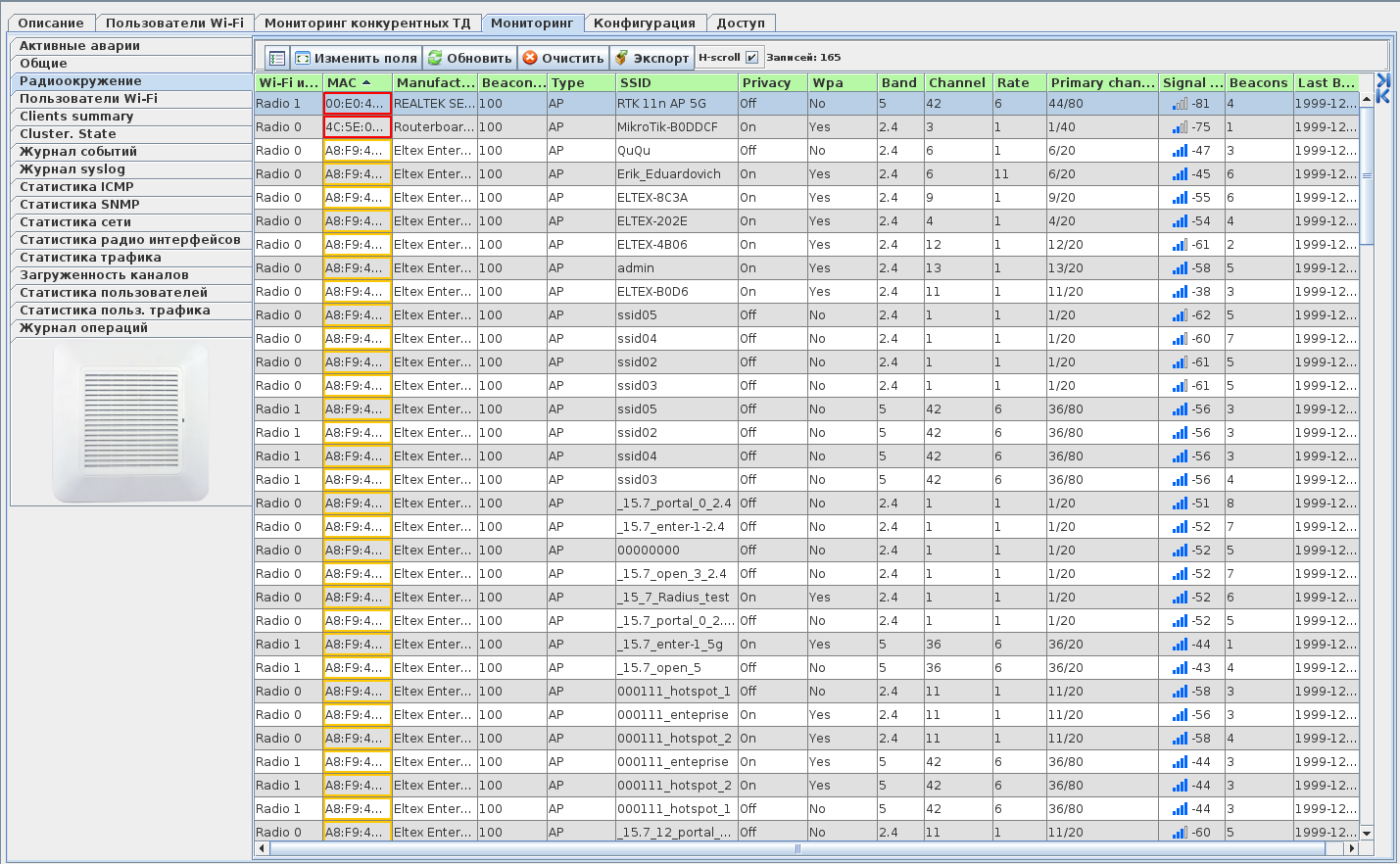Clear records using the Очистить button

pyautogui.click(x=563, y=59)
